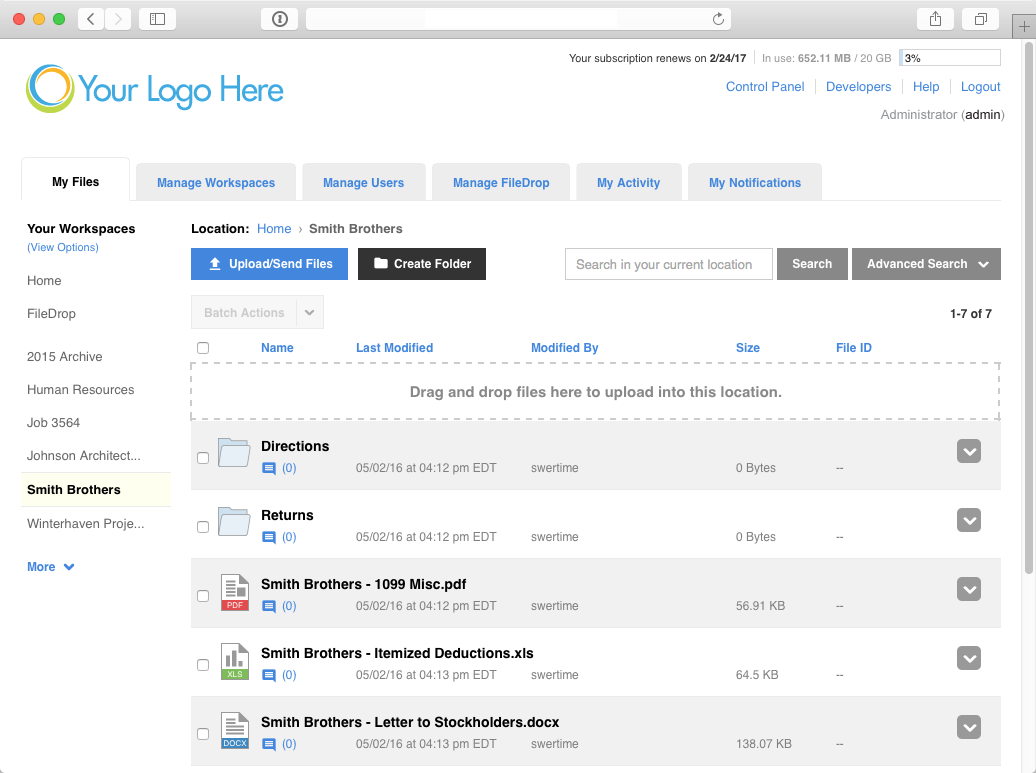Reload the page using the refresh icon
This screenshot has width=1036, height=773.
pos(718,19)
